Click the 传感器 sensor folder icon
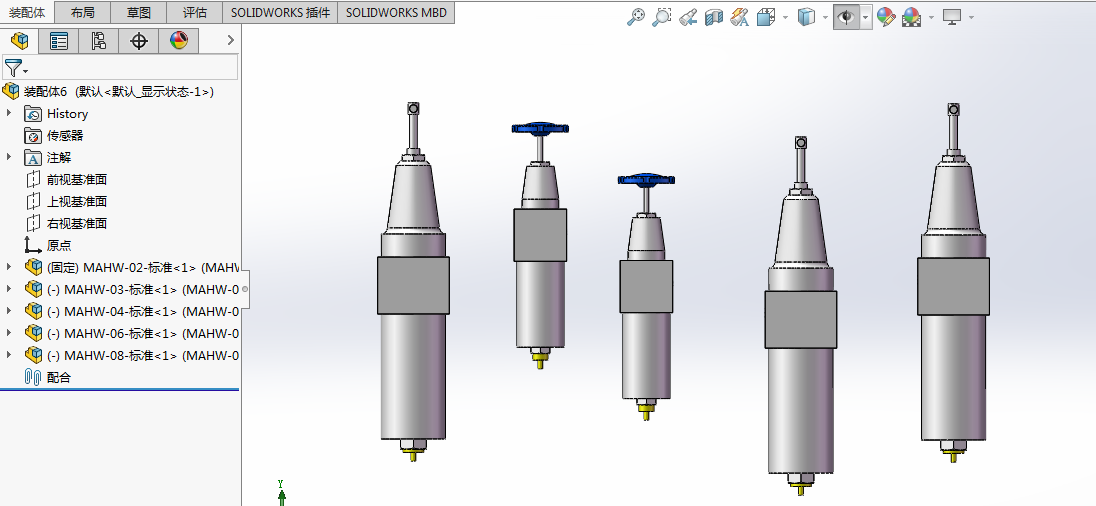Screen dimensions: 1096x506 click(33, 136)
